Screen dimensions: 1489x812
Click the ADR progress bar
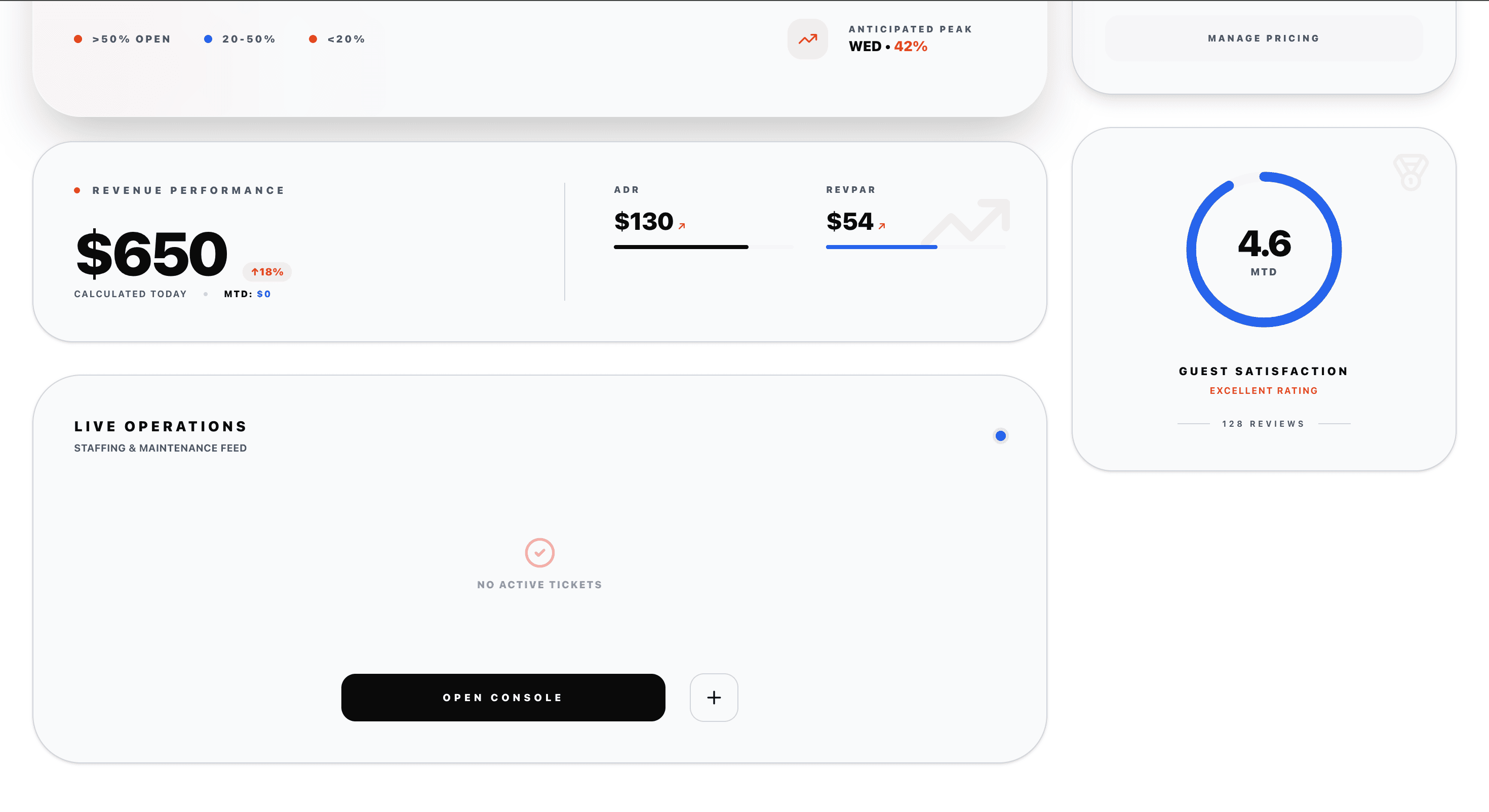click(680, 247)
